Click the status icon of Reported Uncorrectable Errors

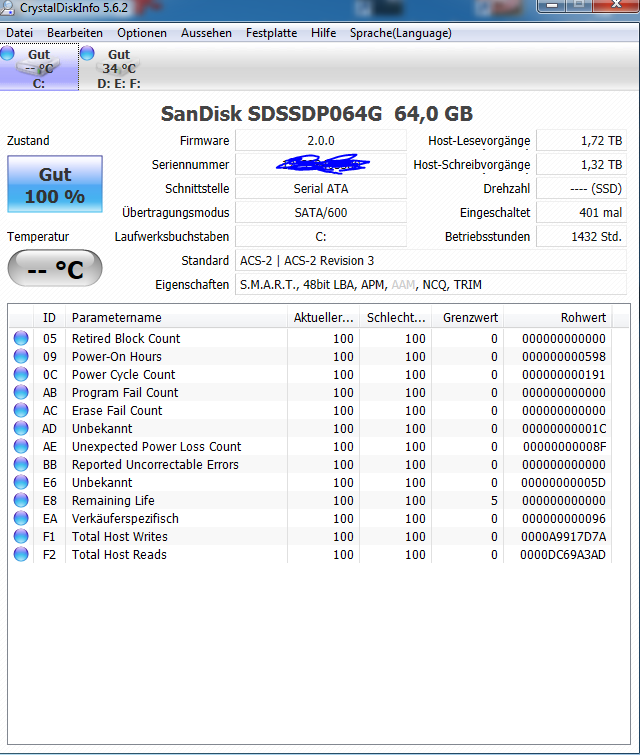point(21,464)
